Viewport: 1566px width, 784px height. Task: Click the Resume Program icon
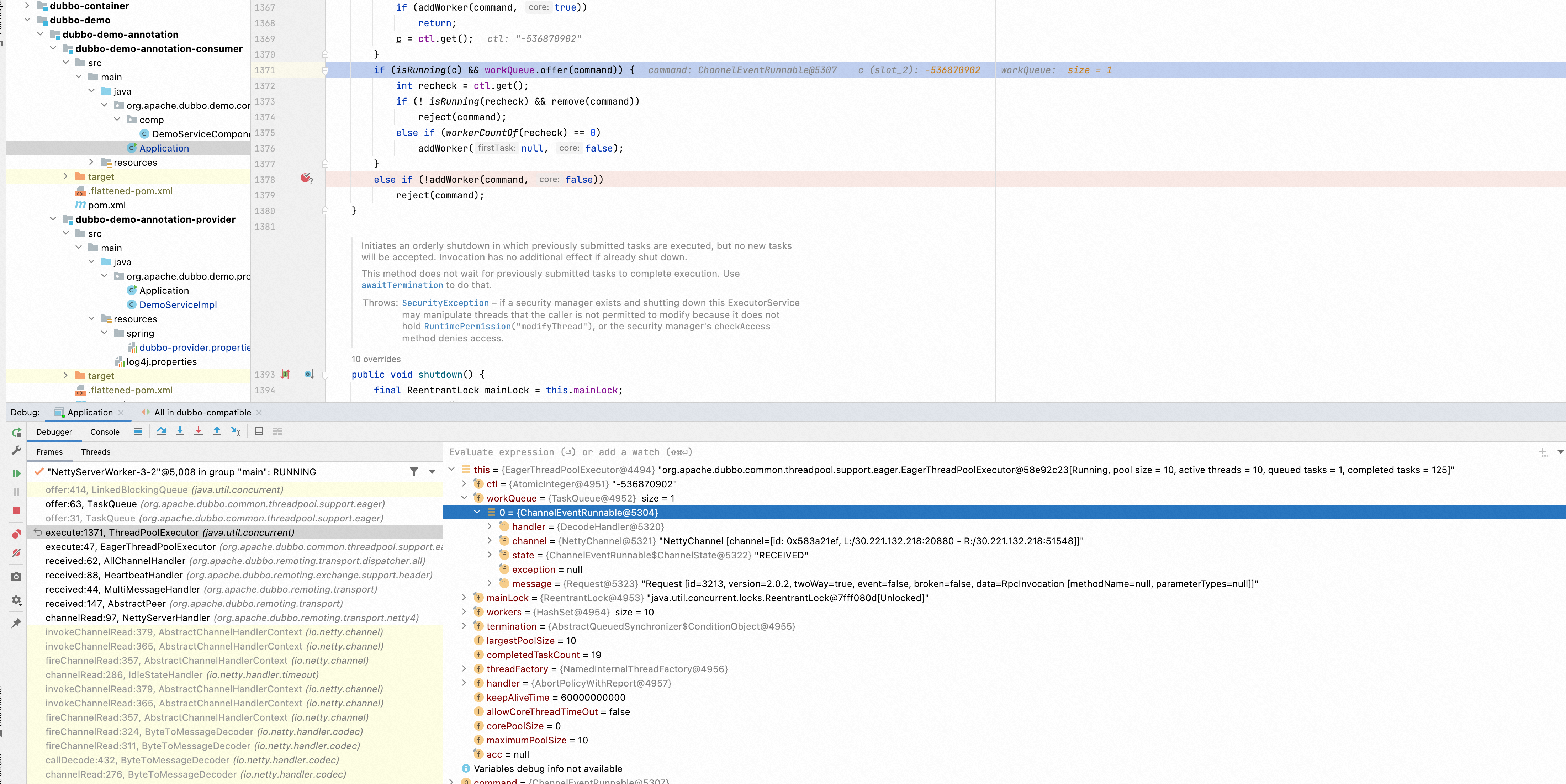(x=16, y=473)
